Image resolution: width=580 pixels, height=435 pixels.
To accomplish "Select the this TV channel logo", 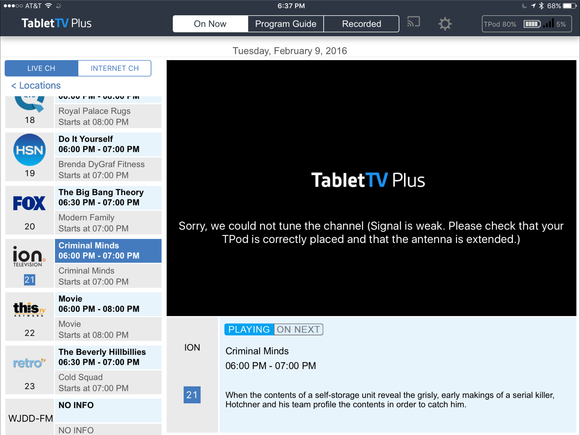I will (x=29, y=309).
